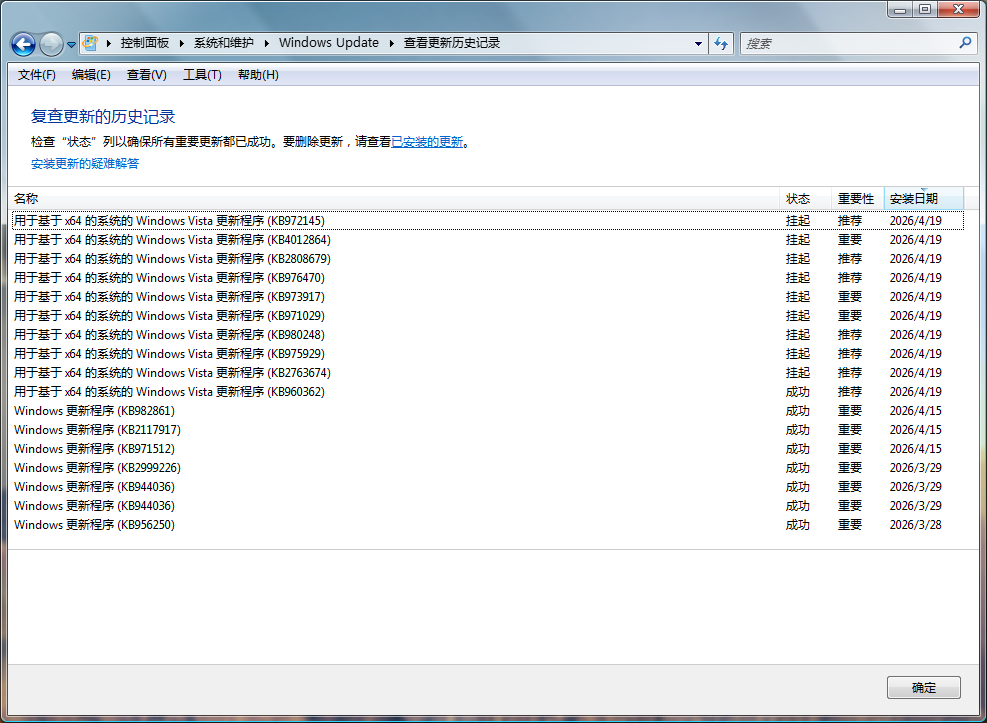This screenshot has height=723, width=987.
Task: Open the 工具(T) menu
Action: (x=202, y=75)
